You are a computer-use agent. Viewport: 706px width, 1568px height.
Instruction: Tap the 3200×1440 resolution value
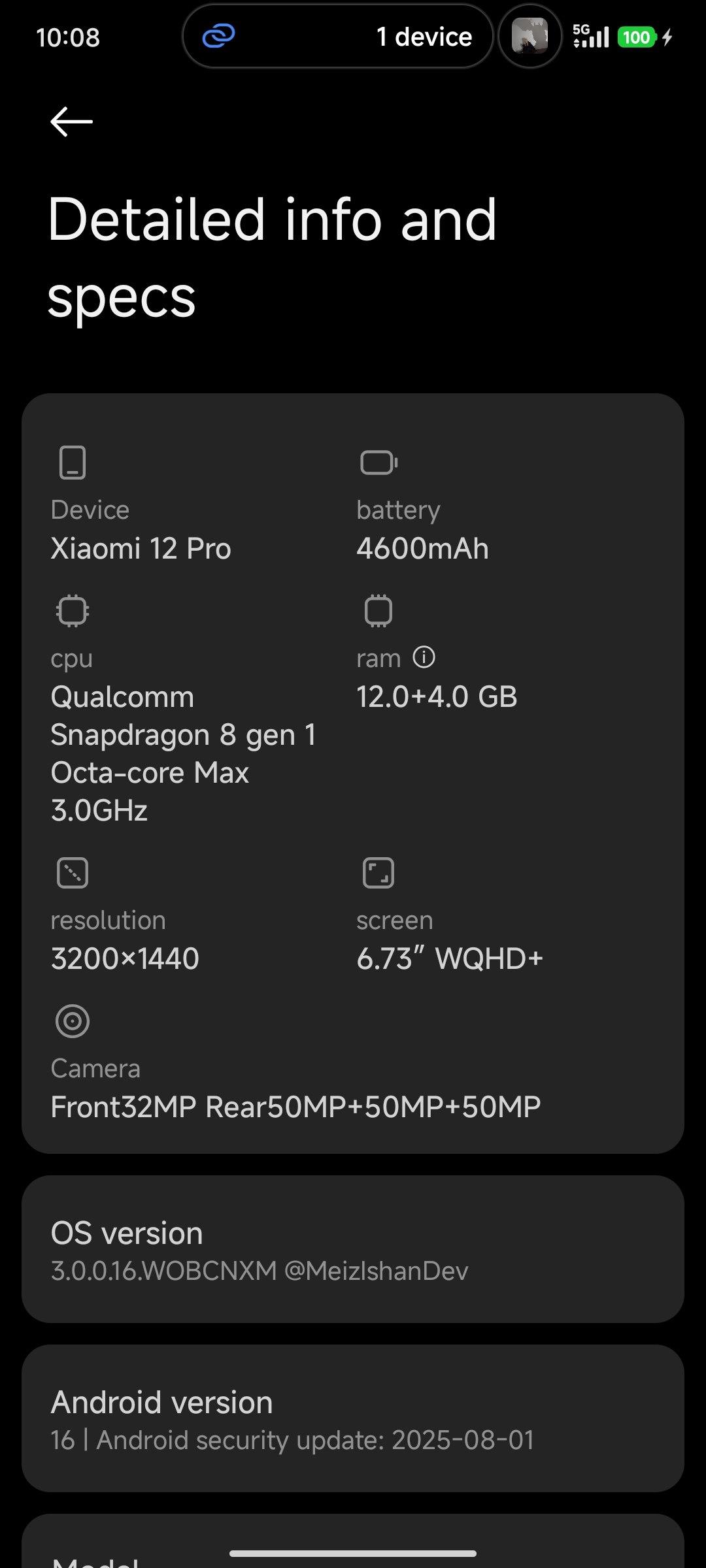(x=125, y=958)
